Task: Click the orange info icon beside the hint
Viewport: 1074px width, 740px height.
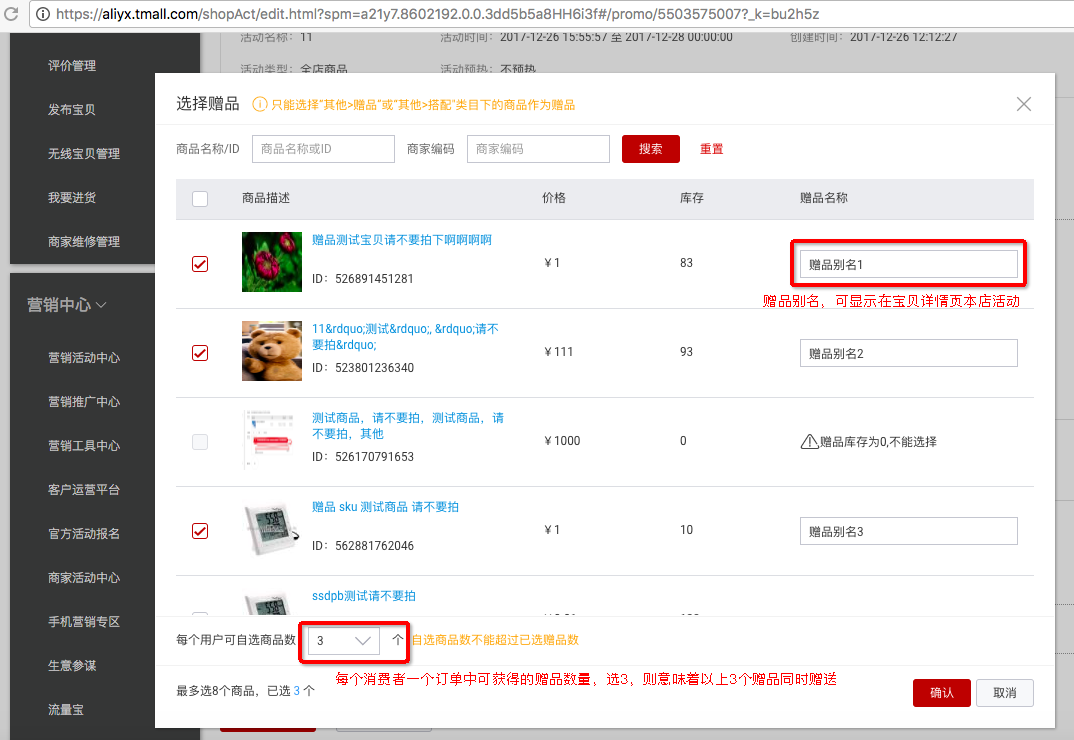Action: click(260, 105)
